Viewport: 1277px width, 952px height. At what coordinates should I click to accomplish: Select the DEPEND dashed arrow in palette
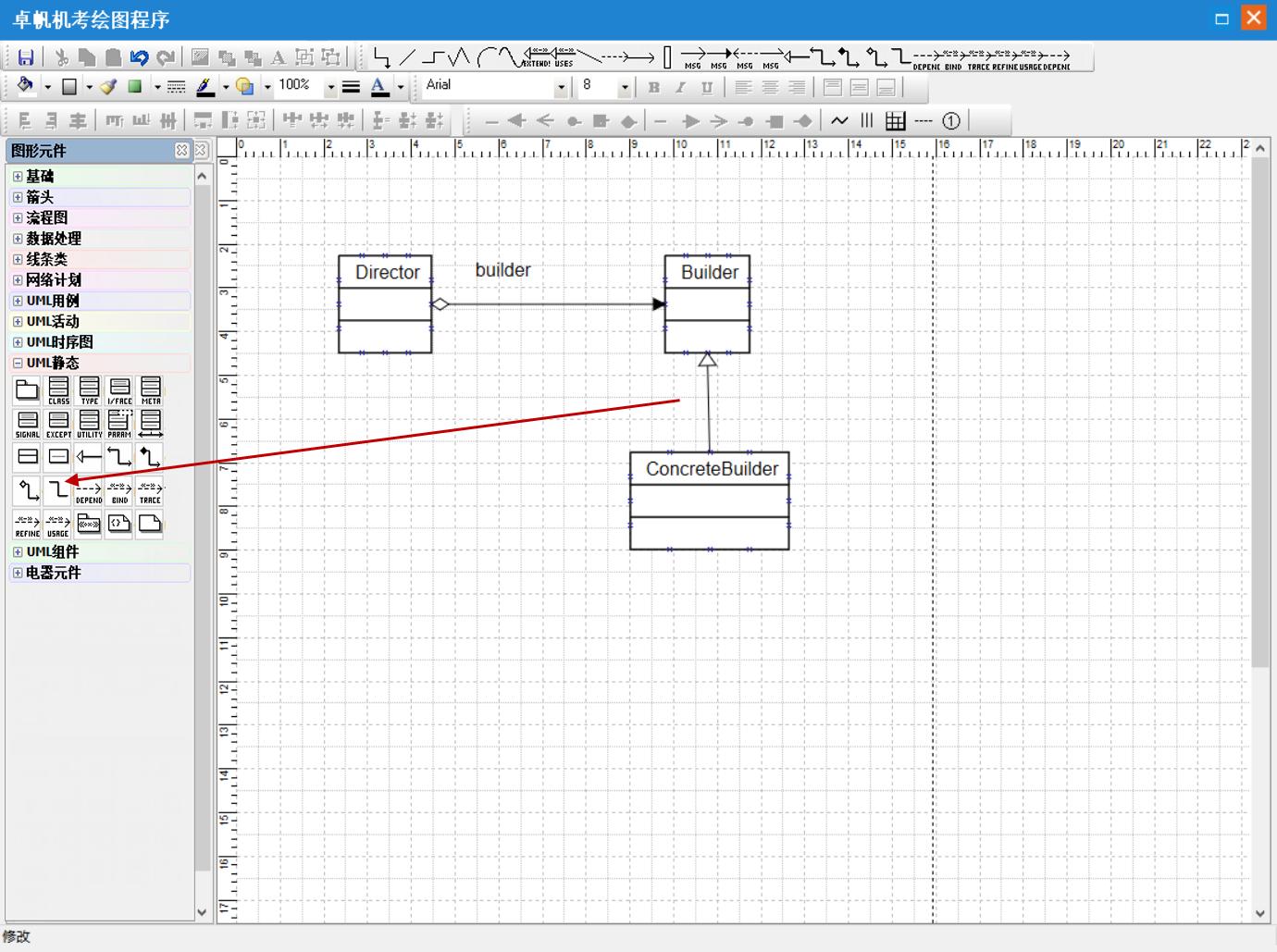(89, 490)
